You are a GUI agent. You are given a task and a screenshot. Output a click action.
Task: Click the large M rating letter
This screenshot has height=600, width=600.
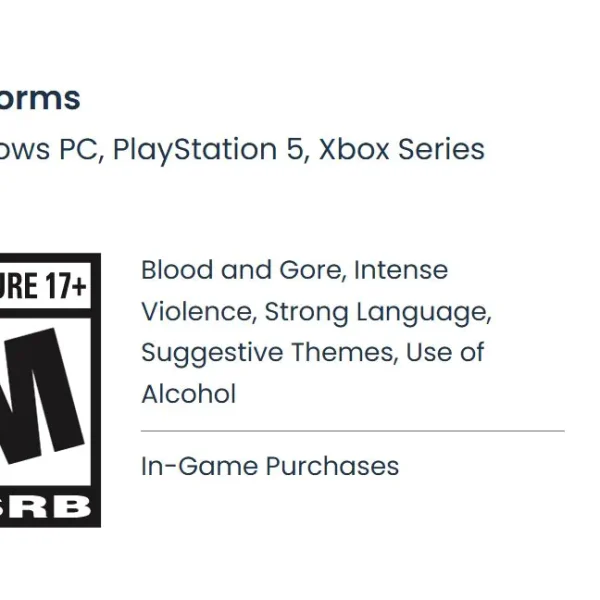coord(42,396)
